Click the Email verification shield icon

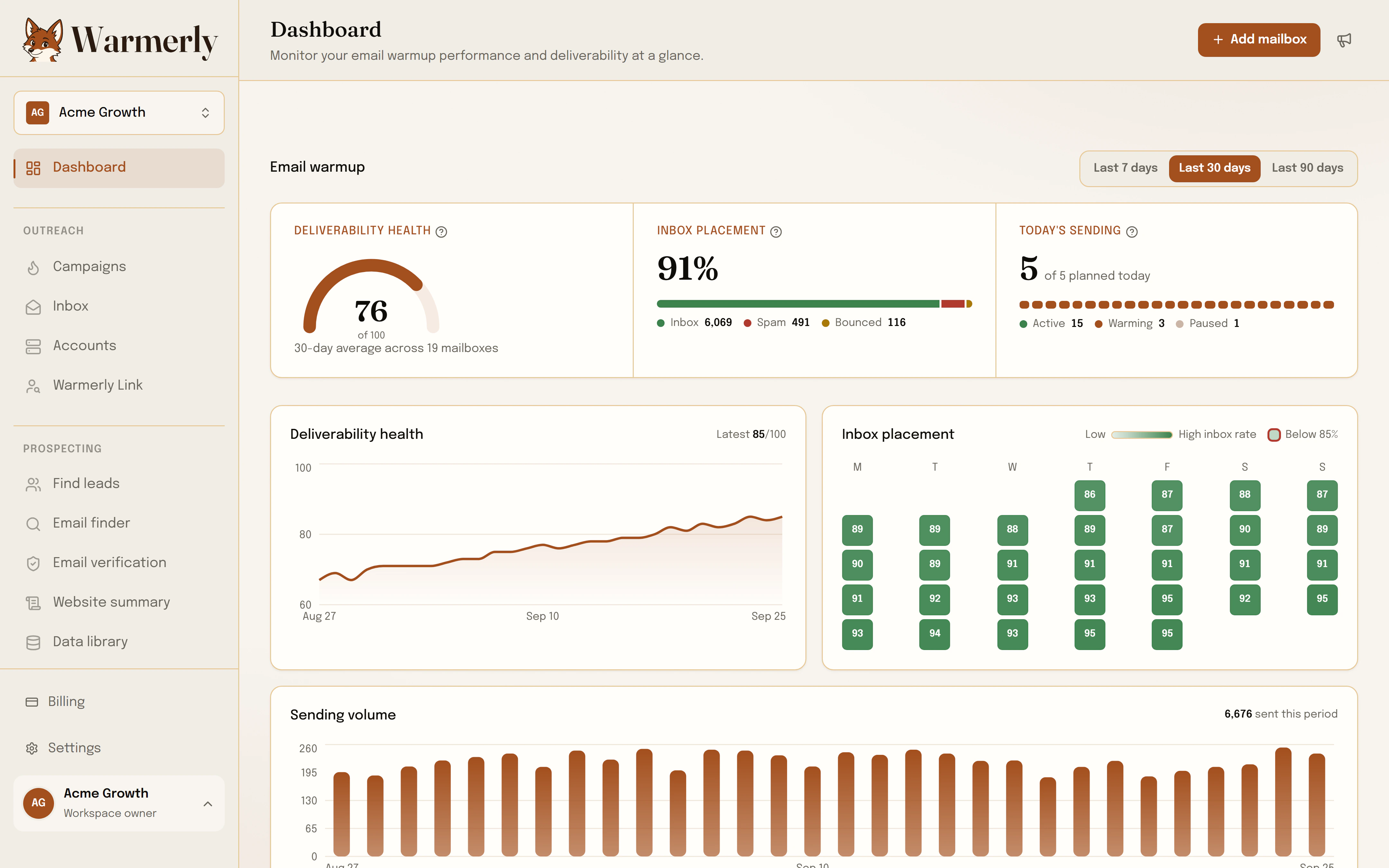click(33, 564)
